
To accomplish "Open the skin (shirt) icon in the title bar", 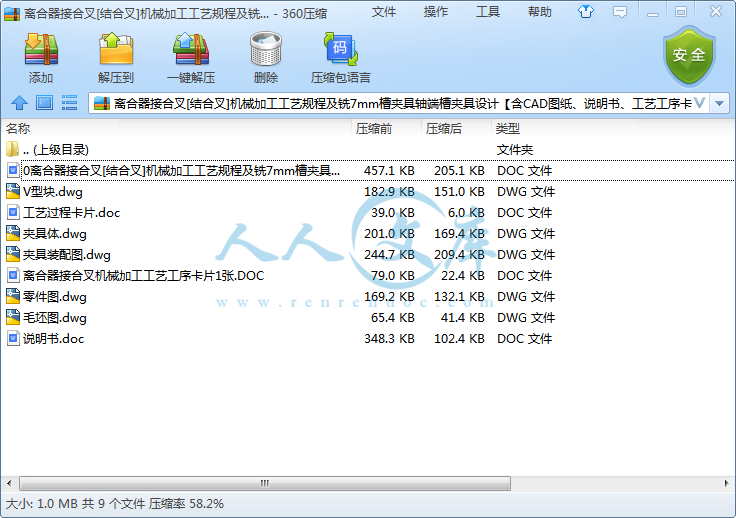I will (585, 12).
